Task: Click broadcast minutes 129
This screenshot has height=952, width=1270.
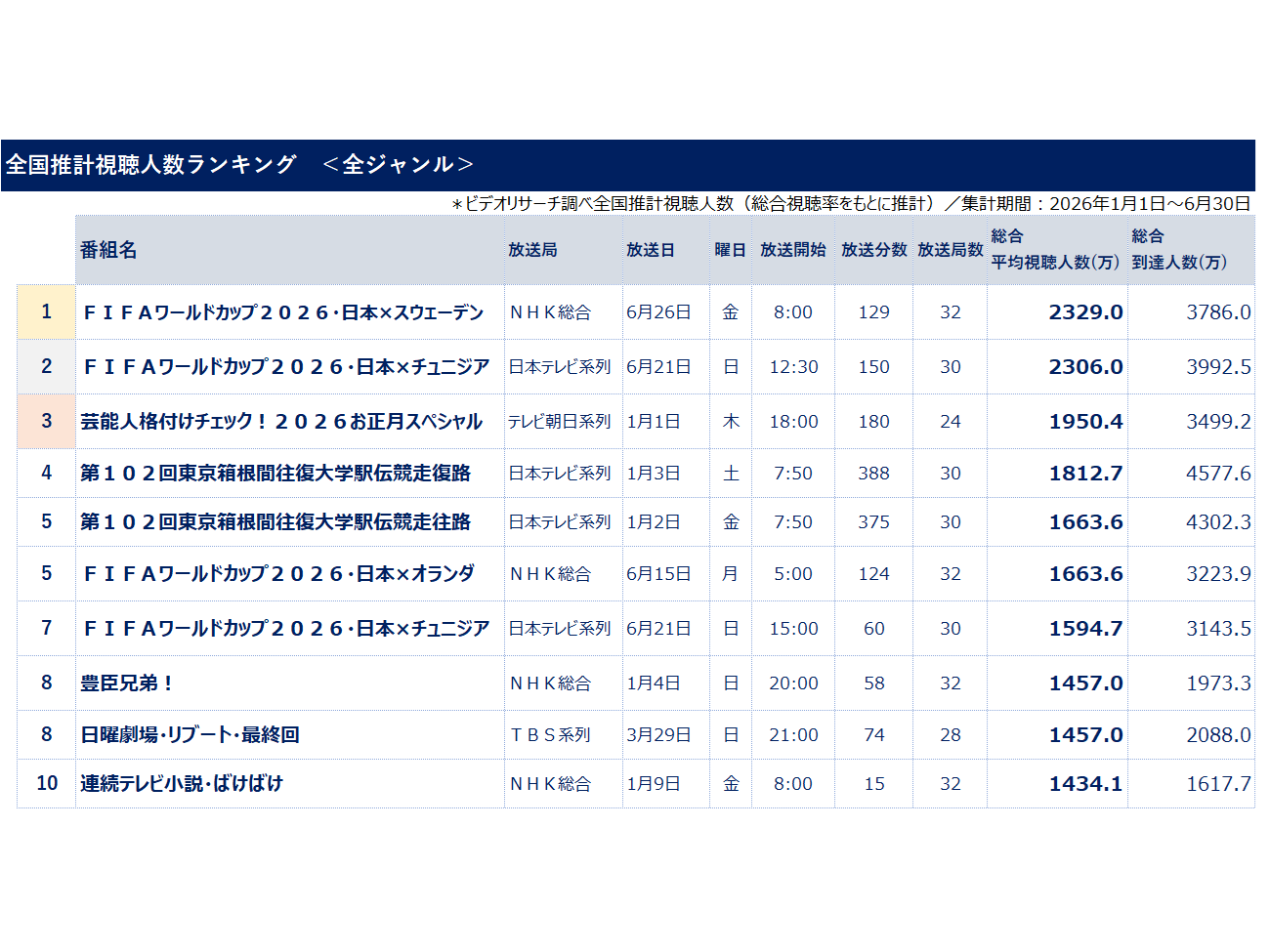Action: pyautogui.click(x=874, y=312)
